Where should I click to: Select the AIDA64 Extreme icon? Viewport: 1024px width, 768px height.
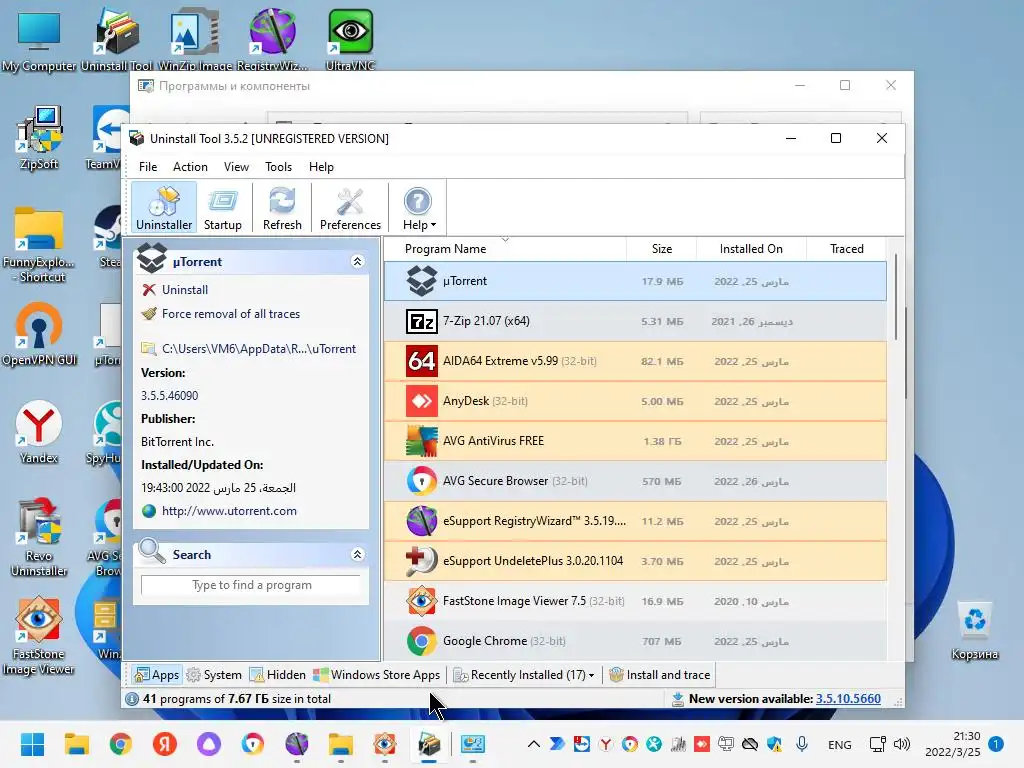(421, 361)
